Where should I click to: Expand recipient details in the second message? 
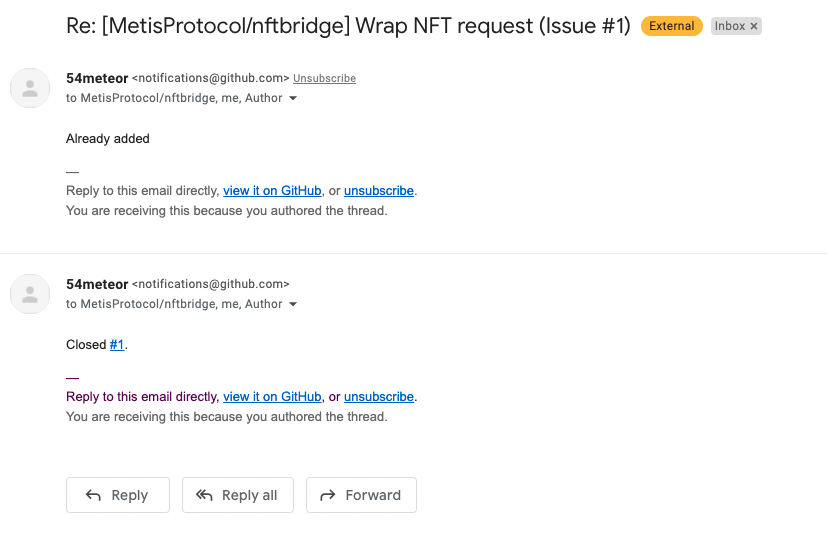293,305
